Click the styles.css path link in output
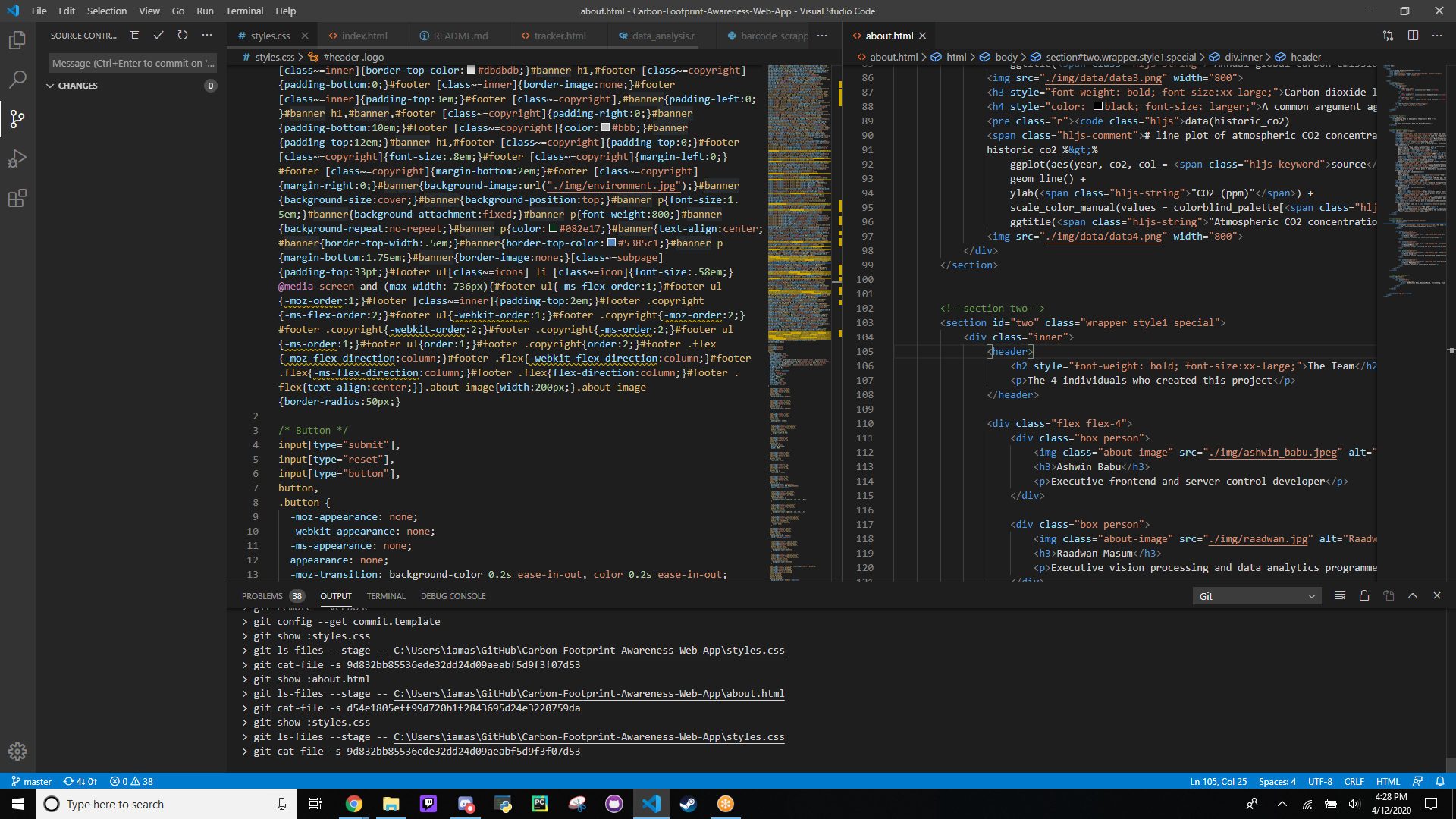Image resolution: width=1456 pixels, height=819 pixels. 588,651
